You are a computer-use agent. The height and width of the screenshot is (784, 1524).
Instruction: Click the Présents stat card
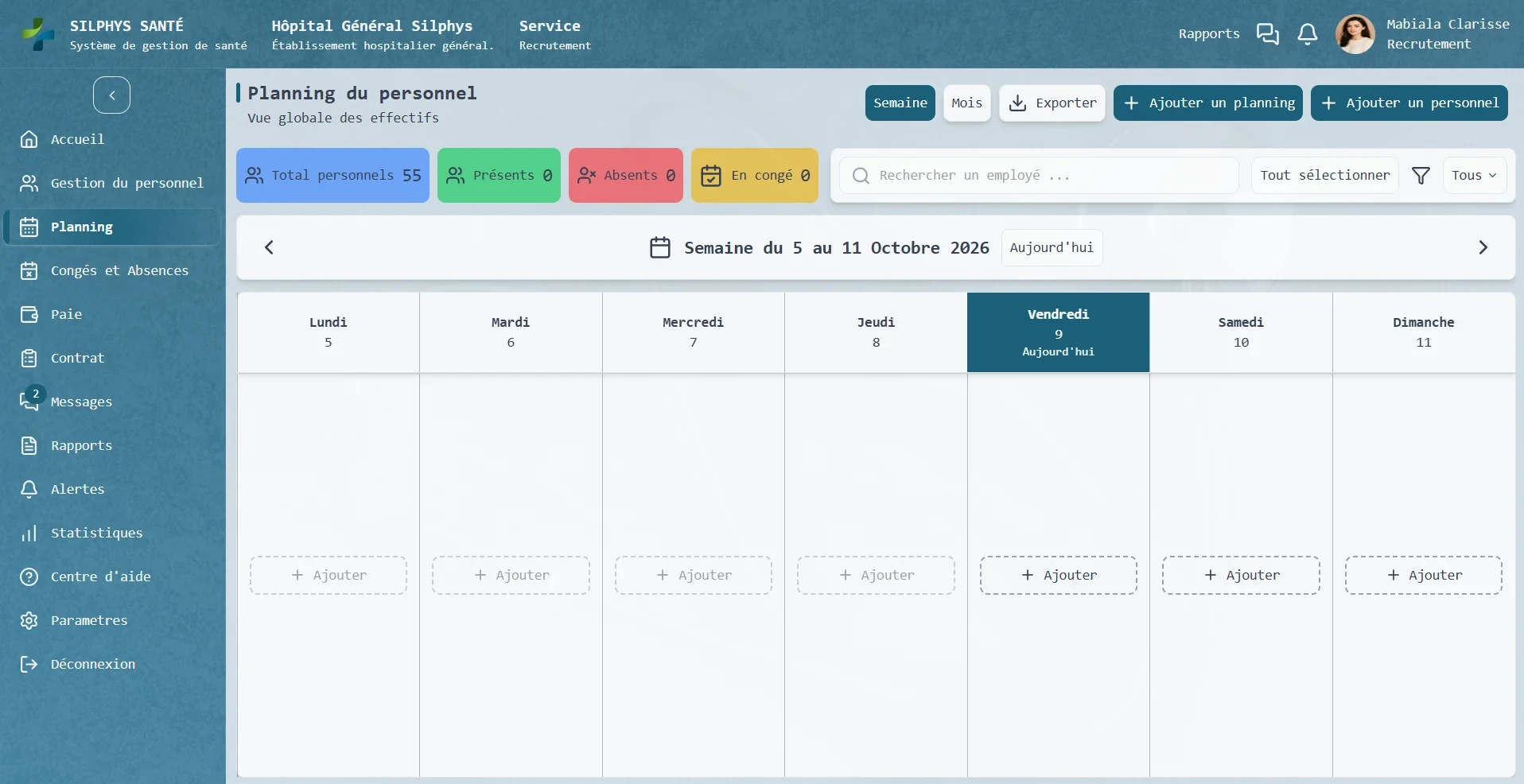pos(499,175)
